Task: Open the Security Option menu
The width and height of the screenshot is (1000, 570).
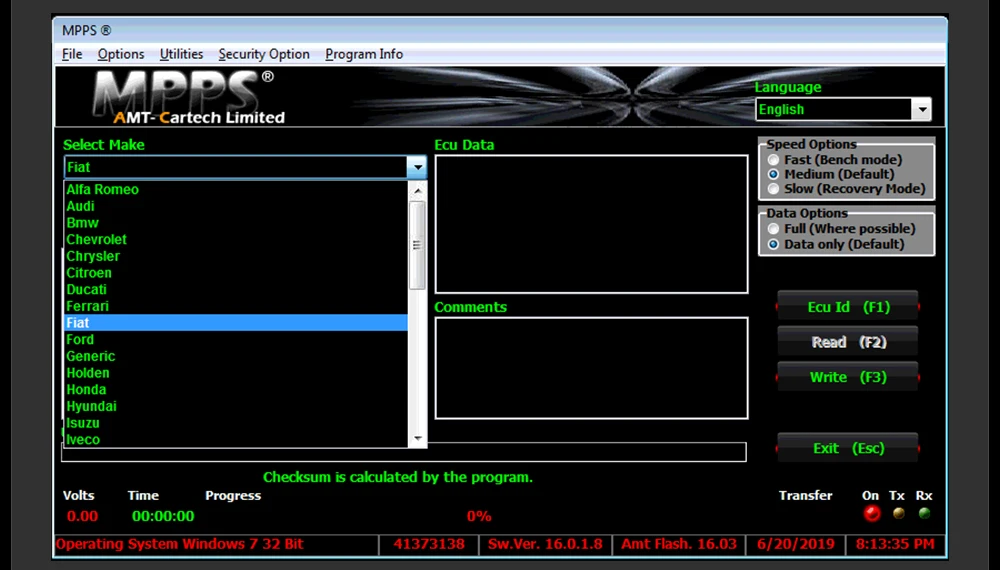Action: (x=264, y=54)
